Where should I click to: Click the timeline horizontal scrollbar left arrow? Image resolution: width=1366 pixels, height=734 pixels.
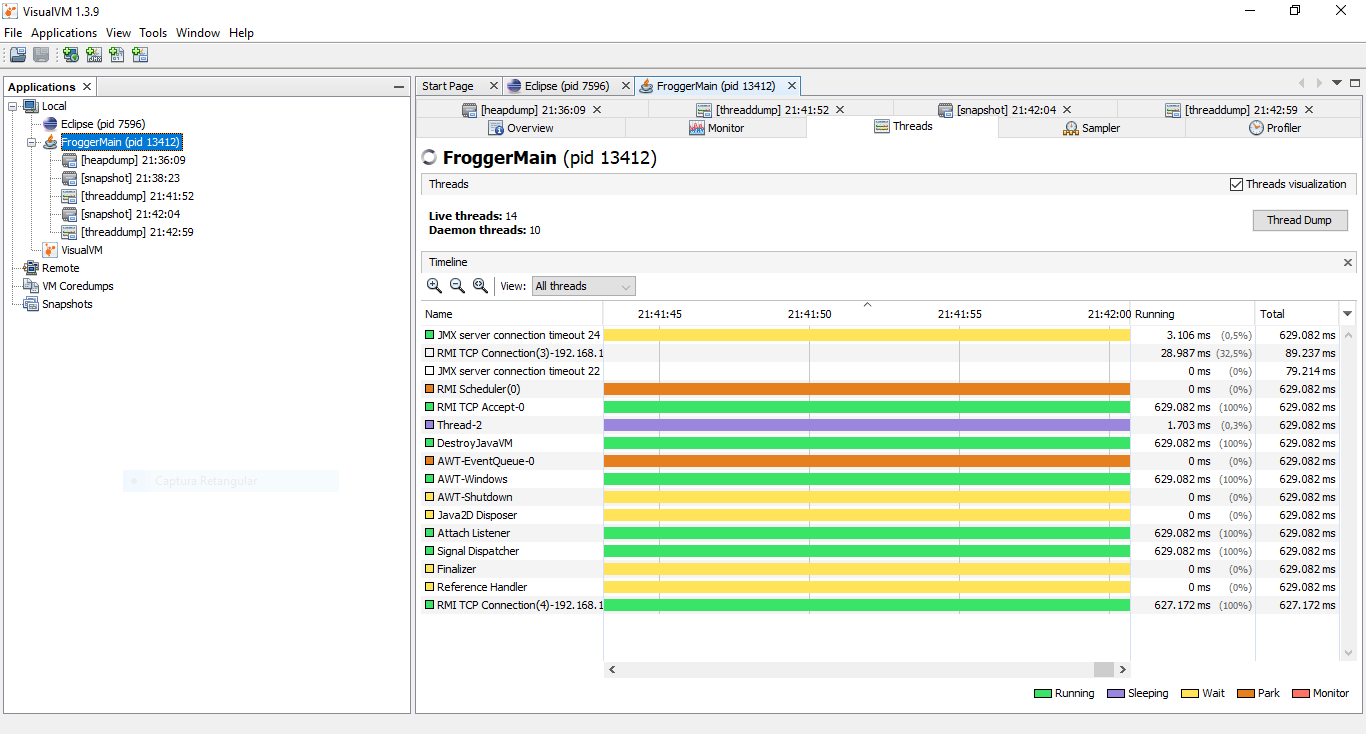click(x=612, y=670)
